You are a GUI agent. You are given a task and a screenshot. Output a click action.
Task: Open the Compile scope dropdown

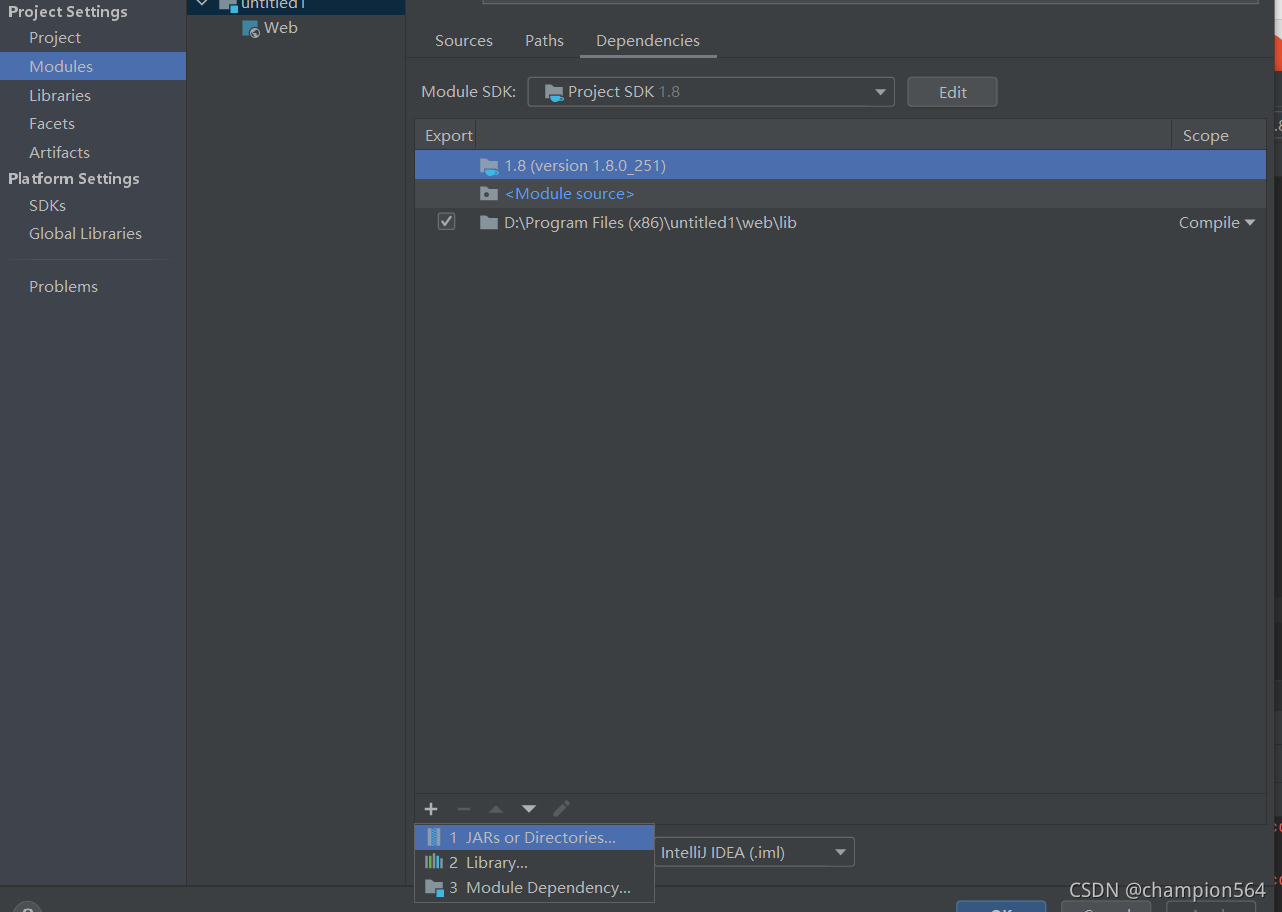pos(1216,223)
